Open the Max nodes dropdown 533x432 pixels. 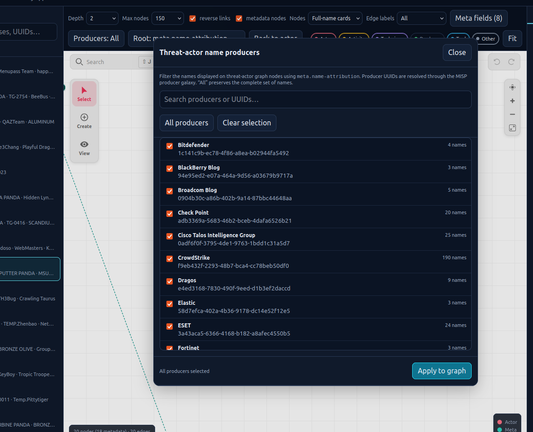point(168,18)
